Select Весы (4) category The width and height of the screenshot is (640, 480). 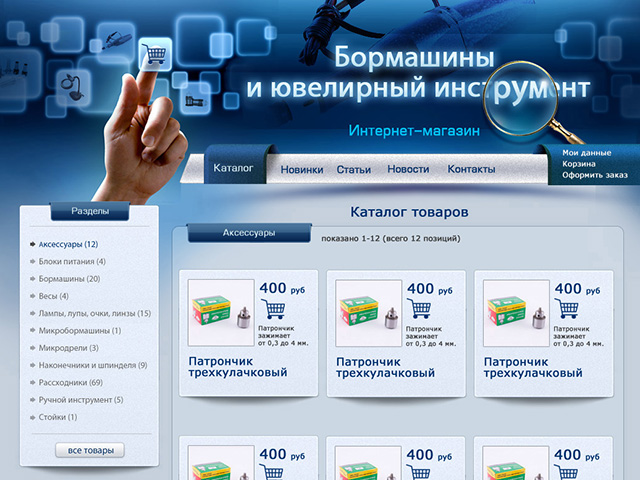(53, 296)
